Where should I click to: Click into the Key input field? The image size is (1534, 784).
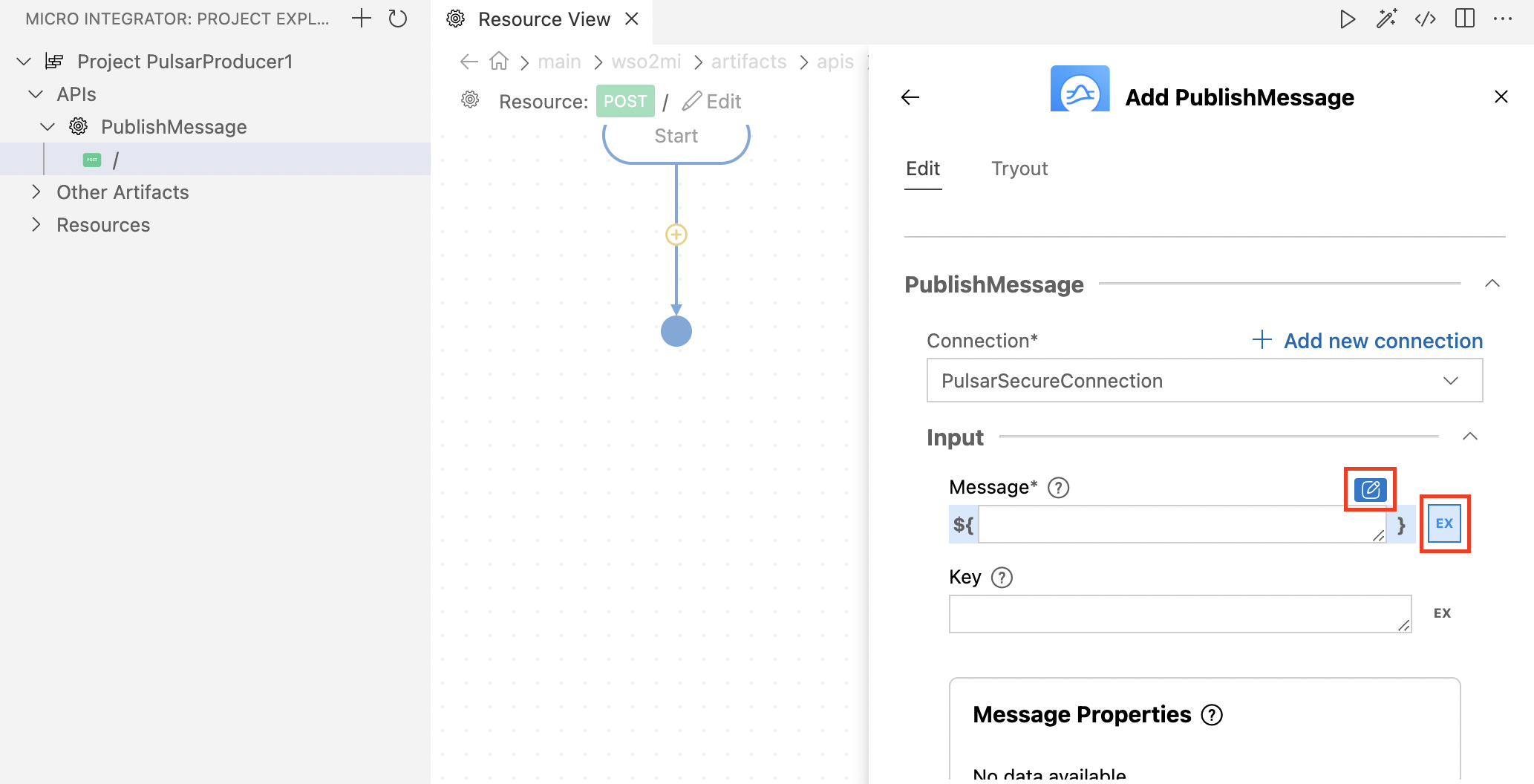point(1180,614)
